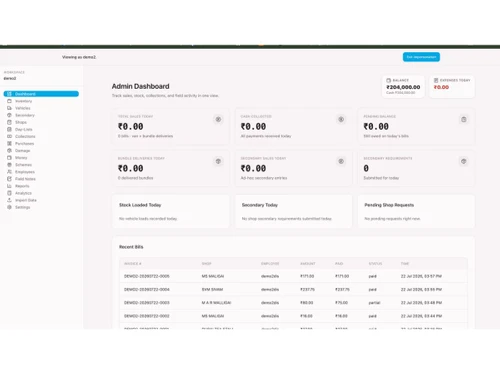Click the Inventory box icon

[9, 101]
